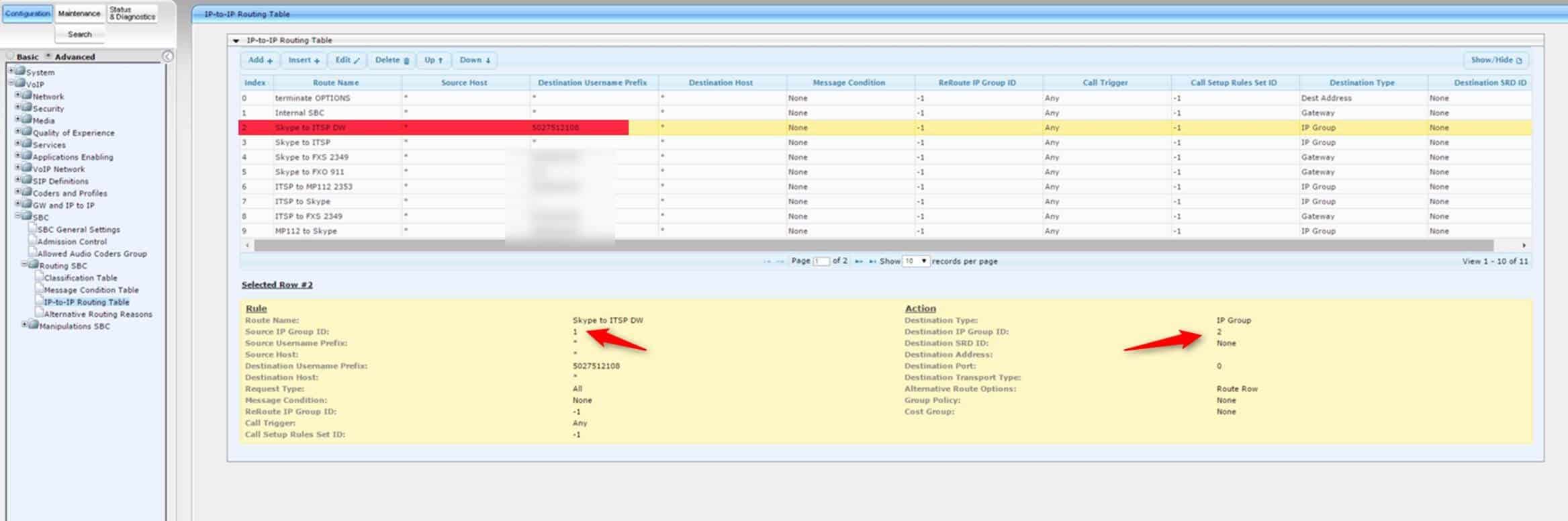Open the Maintenance tab
The width and height of the screenshot is (1568, 521).
79,13
